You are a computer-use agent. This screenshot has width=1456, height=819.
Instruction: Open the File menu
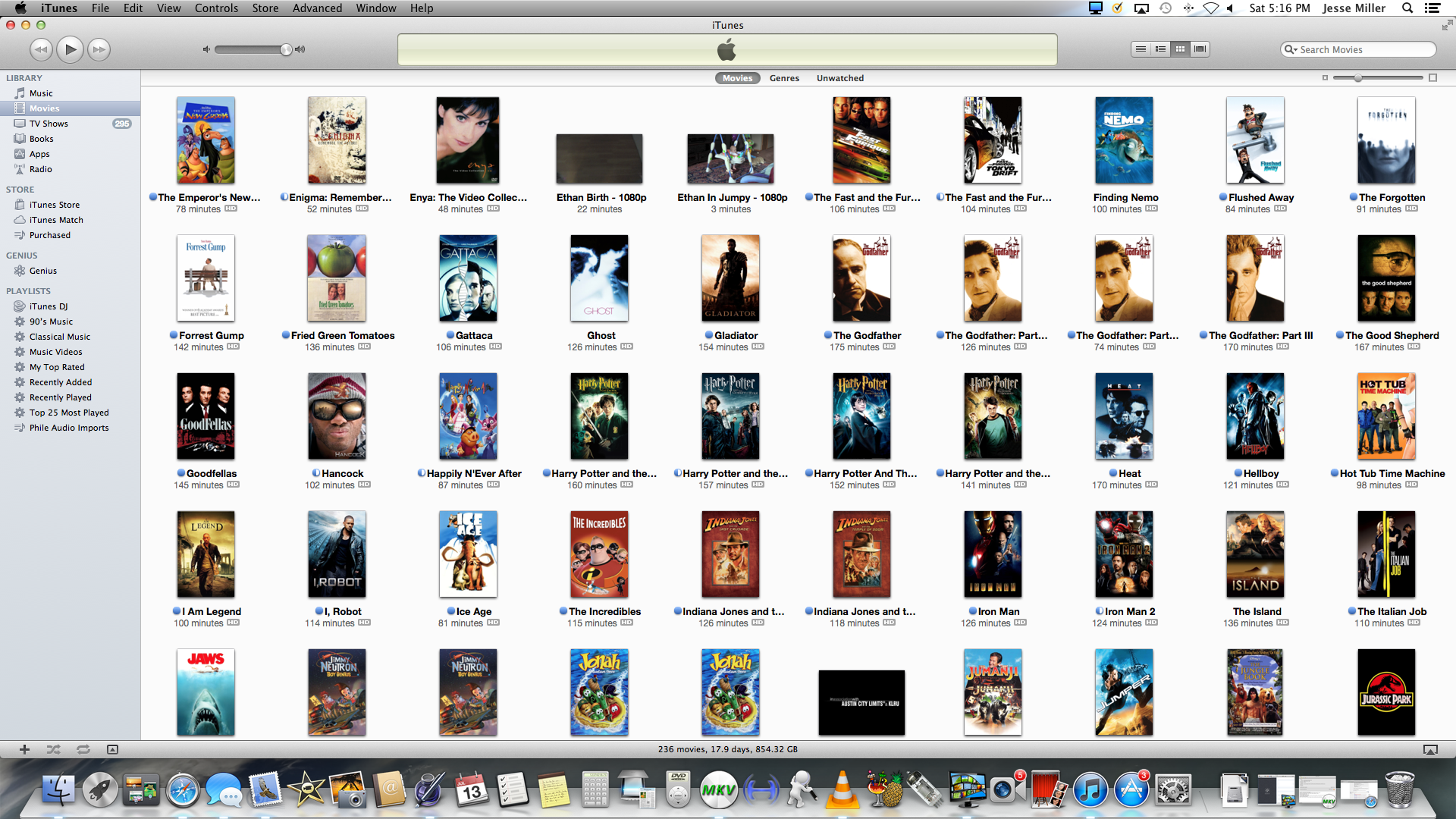coord(100,8)
